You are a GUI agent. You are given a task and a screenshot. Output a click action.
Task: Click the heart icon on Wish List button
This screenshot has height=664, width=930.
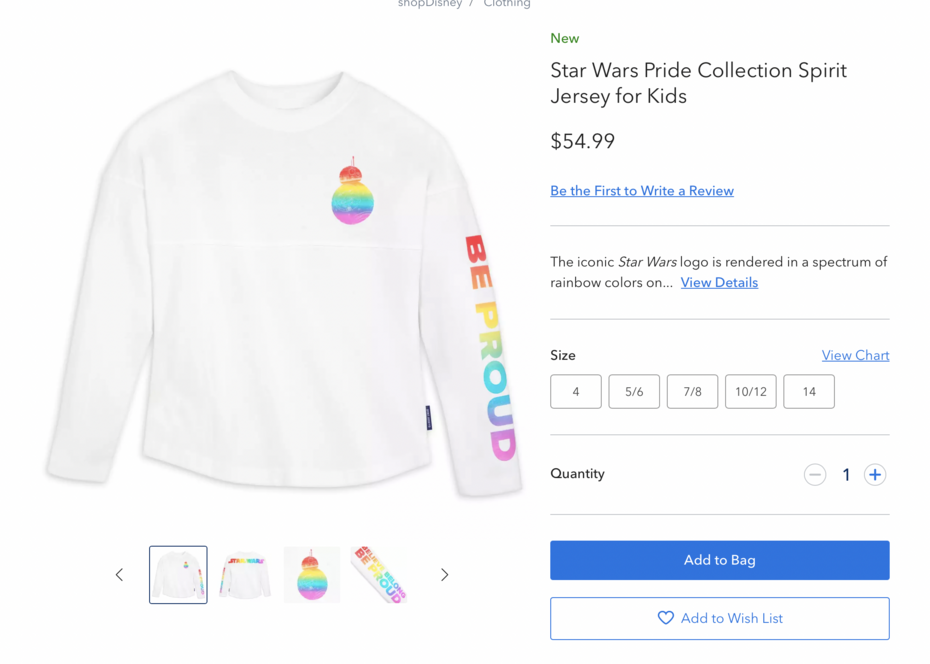666,618
